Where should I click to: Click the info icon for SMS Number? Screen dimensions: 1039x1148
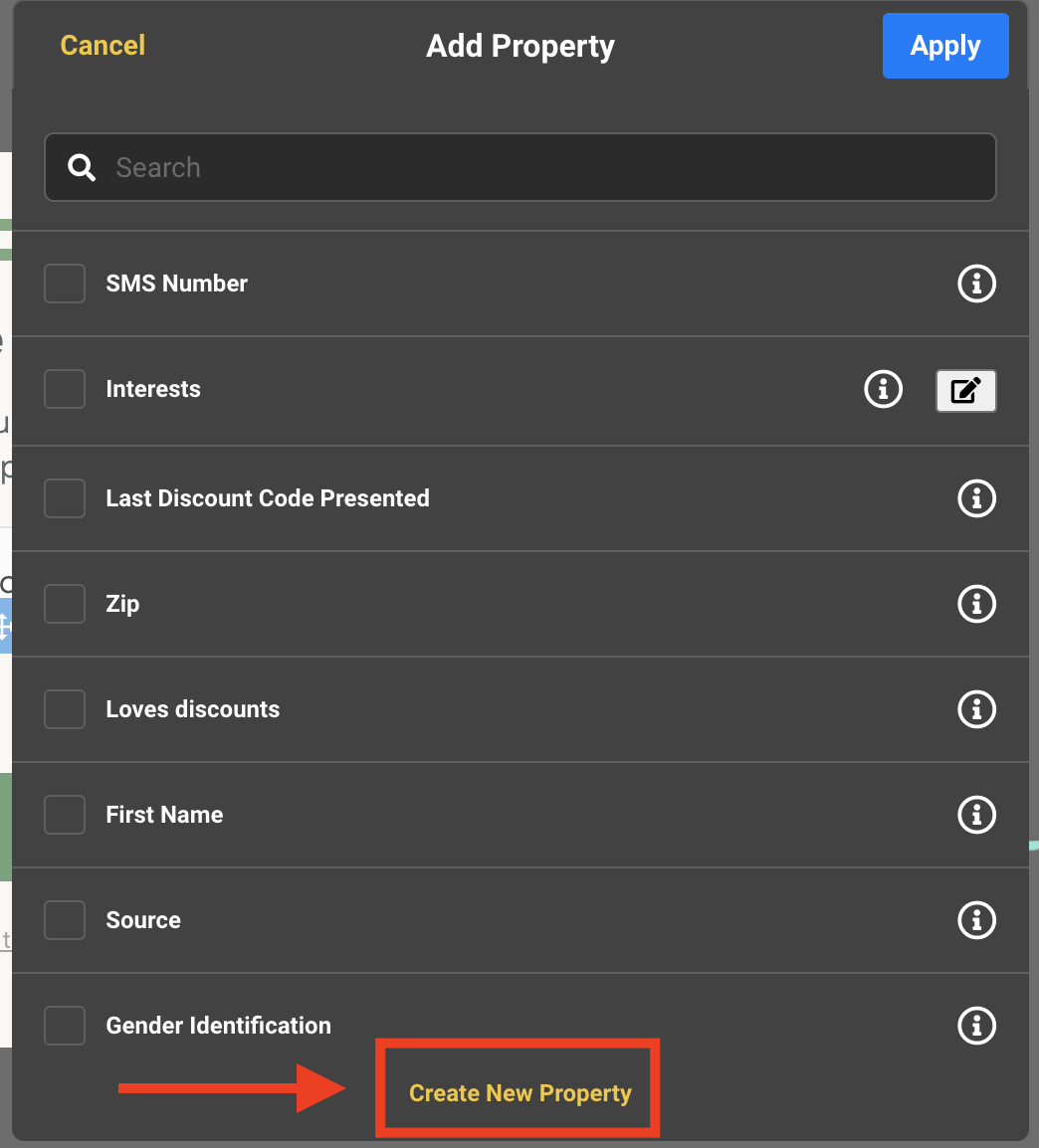975,284
